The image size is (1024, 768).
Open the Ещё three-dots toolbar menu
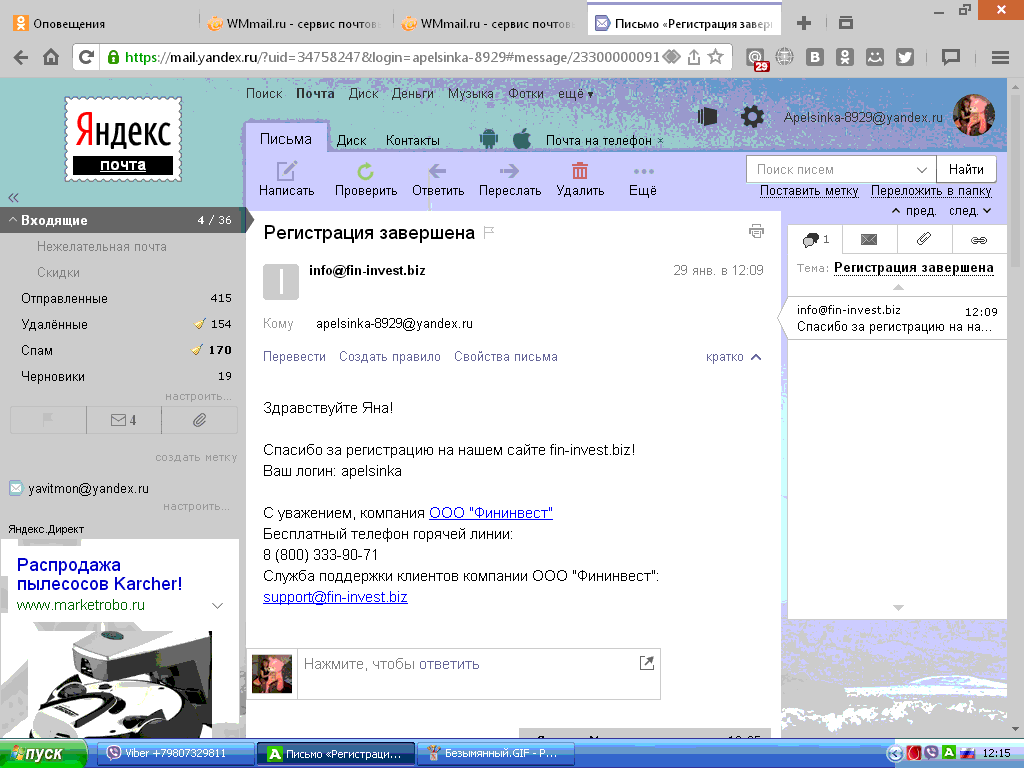[643, 172]
